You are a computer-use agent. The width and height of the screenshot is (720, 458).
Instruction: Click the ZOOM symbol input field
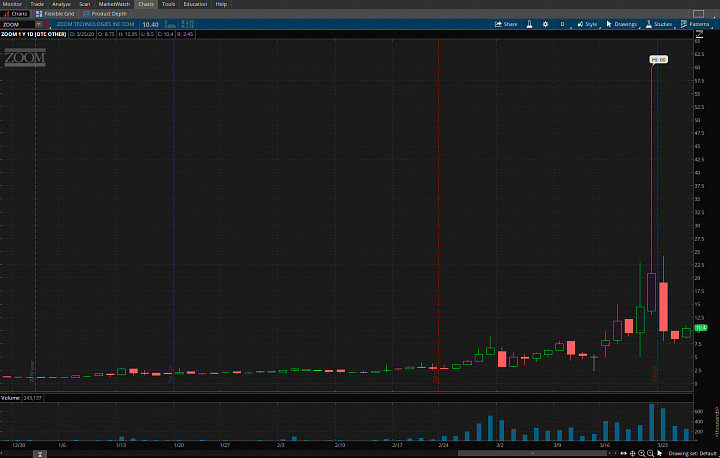(18, 24)
